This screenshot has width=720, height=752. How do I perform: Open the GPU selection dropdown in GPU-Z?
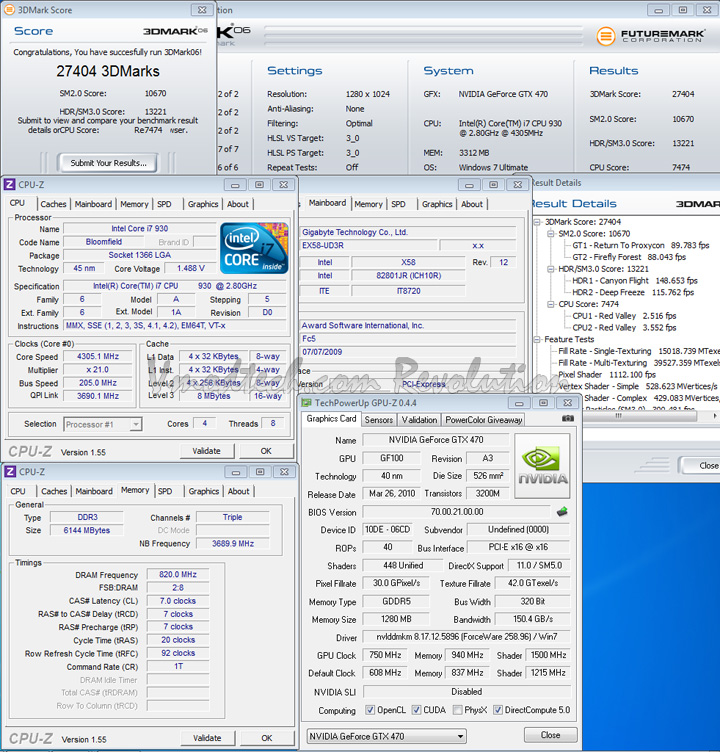tap(387, 736)
